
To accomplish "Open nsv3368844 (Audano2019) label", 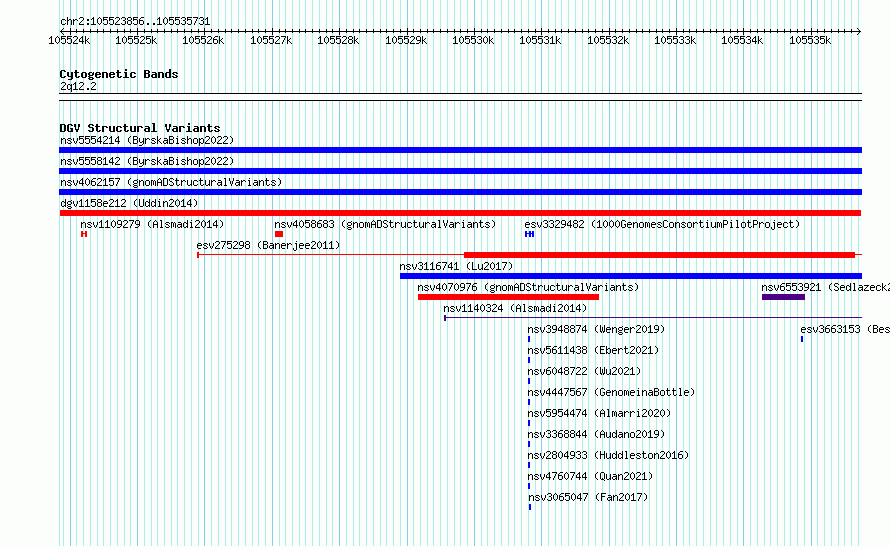I will [x=596, y=434].
